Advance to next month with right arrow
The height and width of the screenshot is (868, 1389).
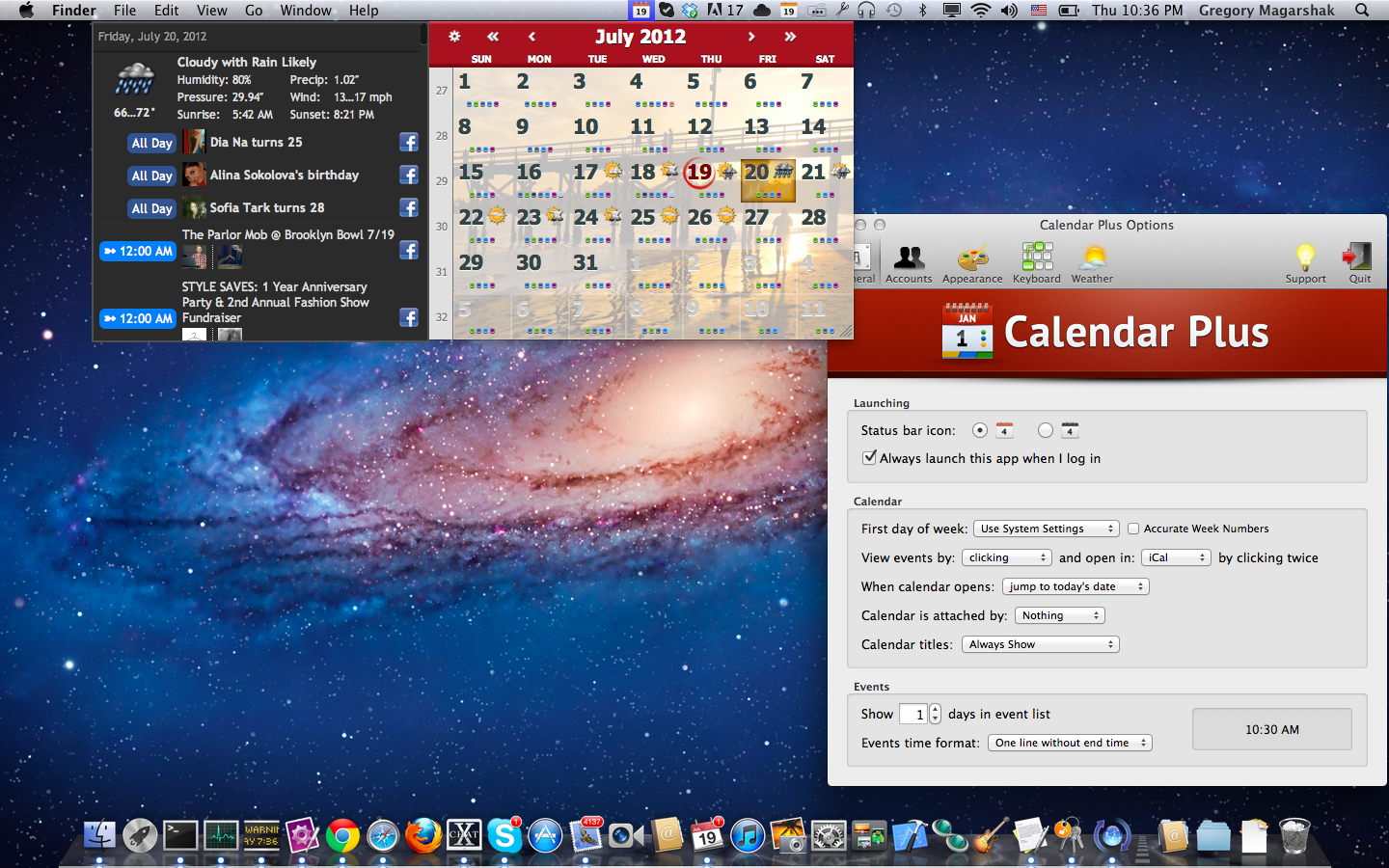751,36
